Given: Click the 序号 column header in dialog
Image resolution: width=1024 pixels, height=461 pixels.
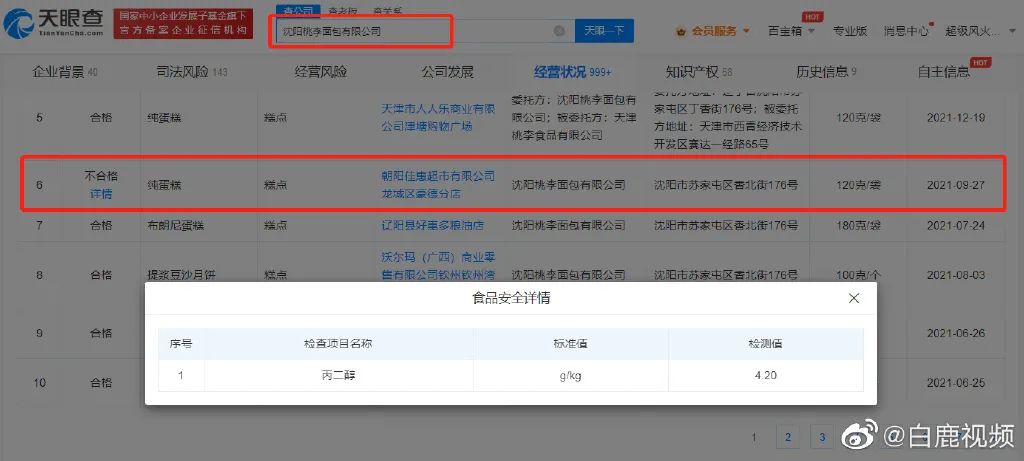Looking at the screenshot, I should click(x=181, y=343).
